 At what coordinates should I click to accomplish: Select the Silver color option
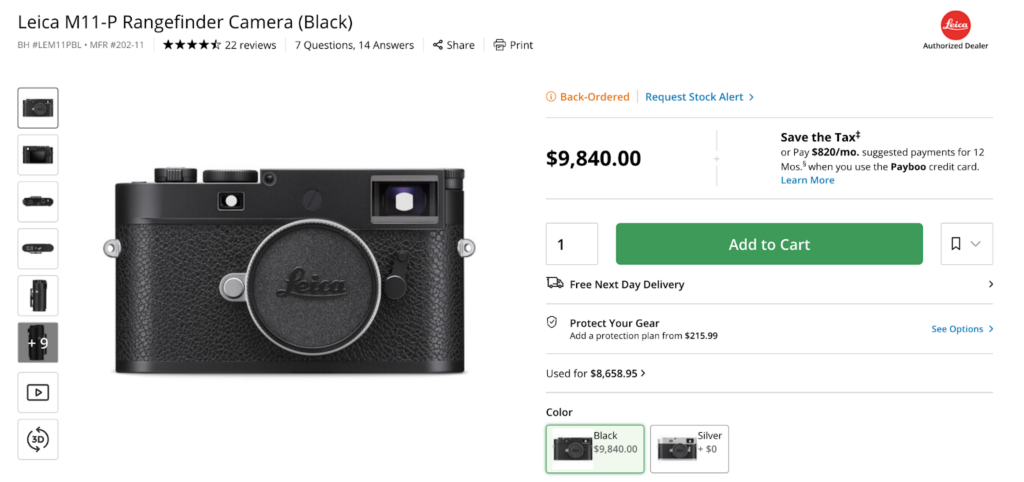[x=689, y=448]
